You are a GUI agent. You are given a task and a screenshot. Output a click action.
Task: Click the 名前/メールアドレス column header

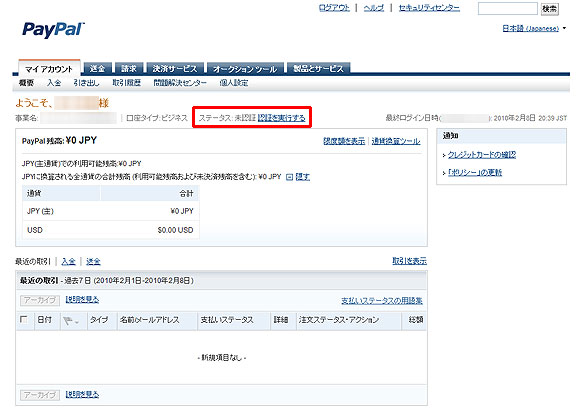point(149,320)
